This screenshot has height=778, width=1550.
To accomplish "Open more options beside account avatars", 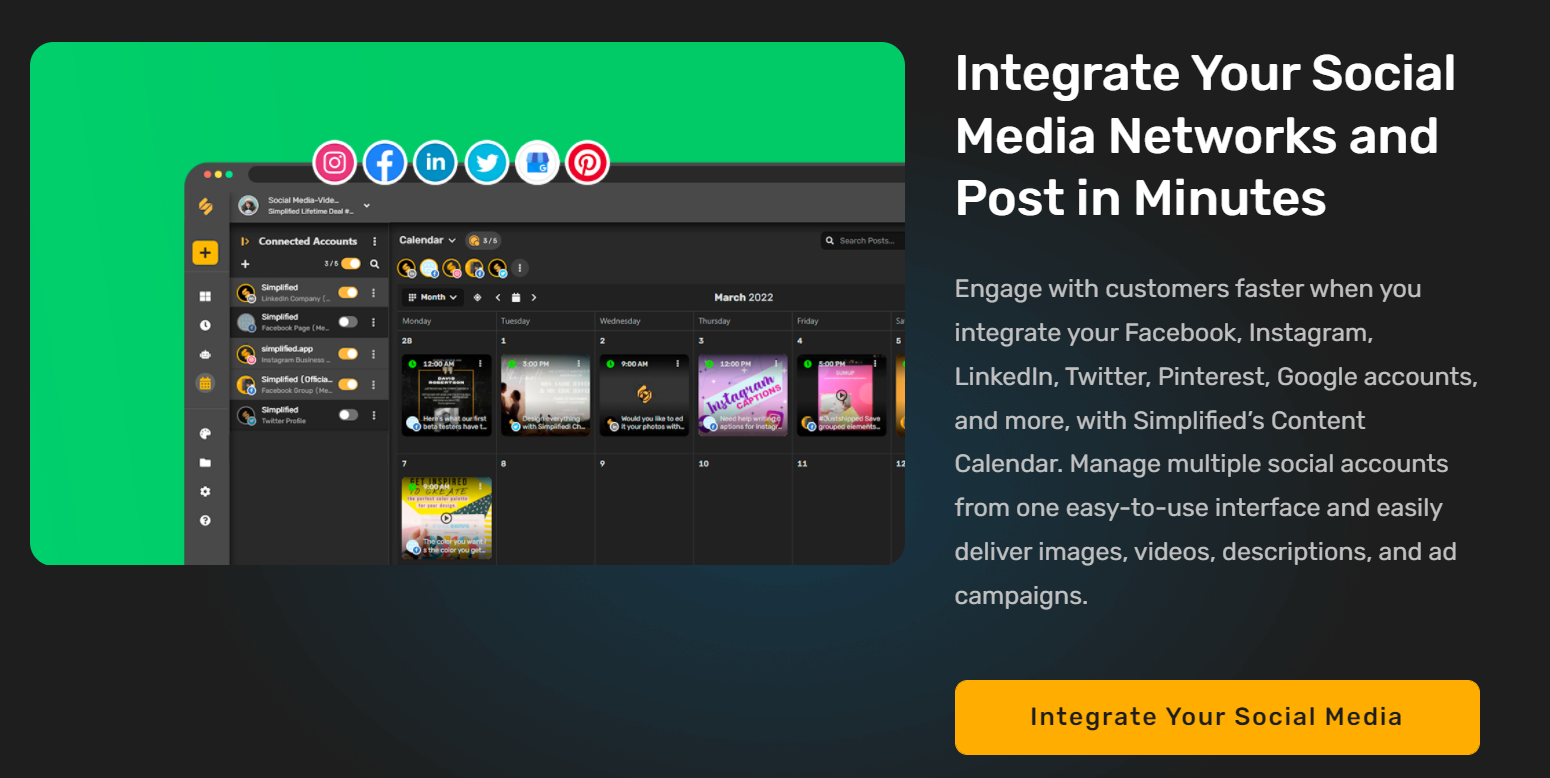I will coord(520,268).
